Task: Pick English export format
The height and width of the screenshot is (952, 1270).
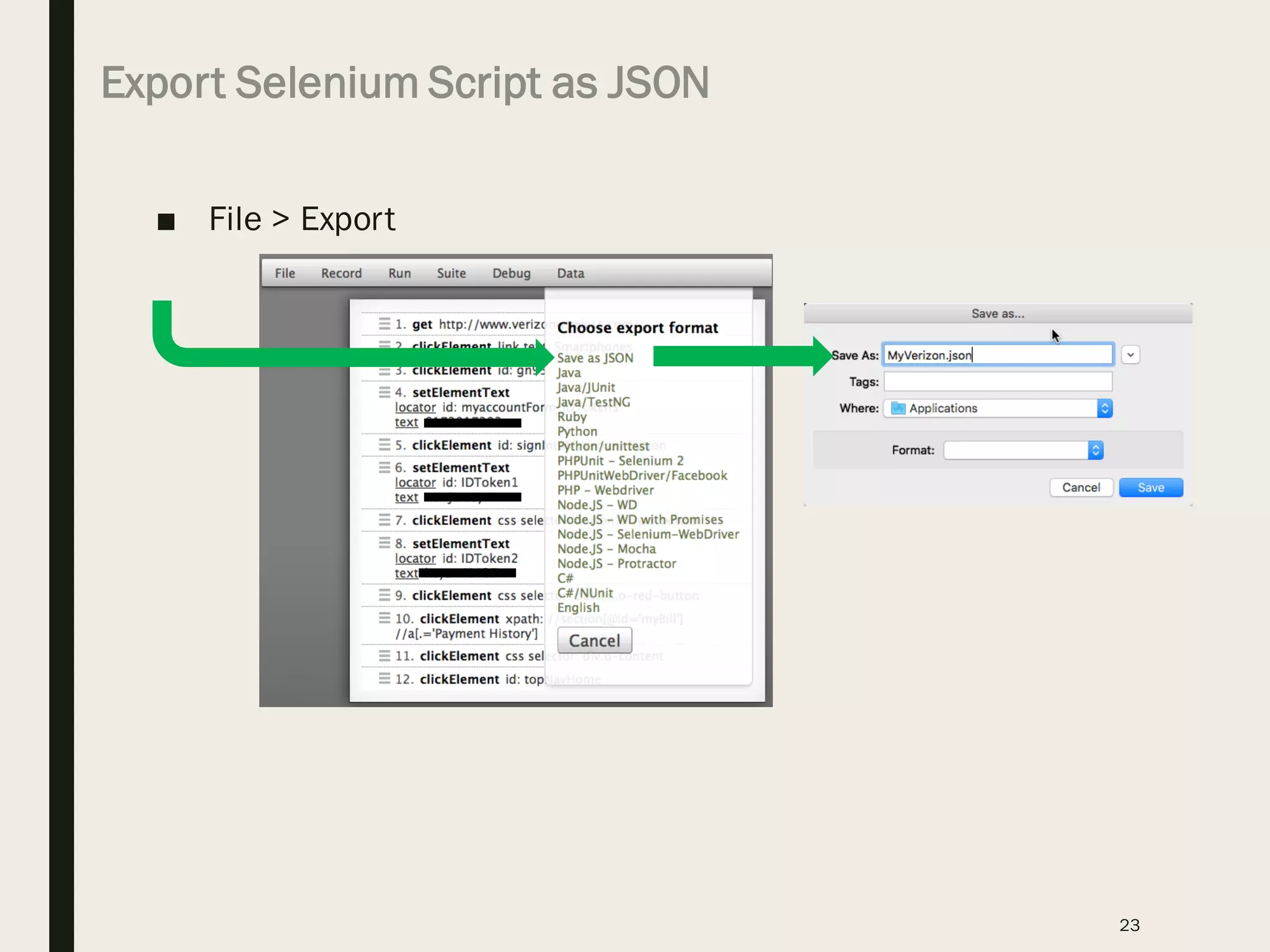Action: pos(579,608)
